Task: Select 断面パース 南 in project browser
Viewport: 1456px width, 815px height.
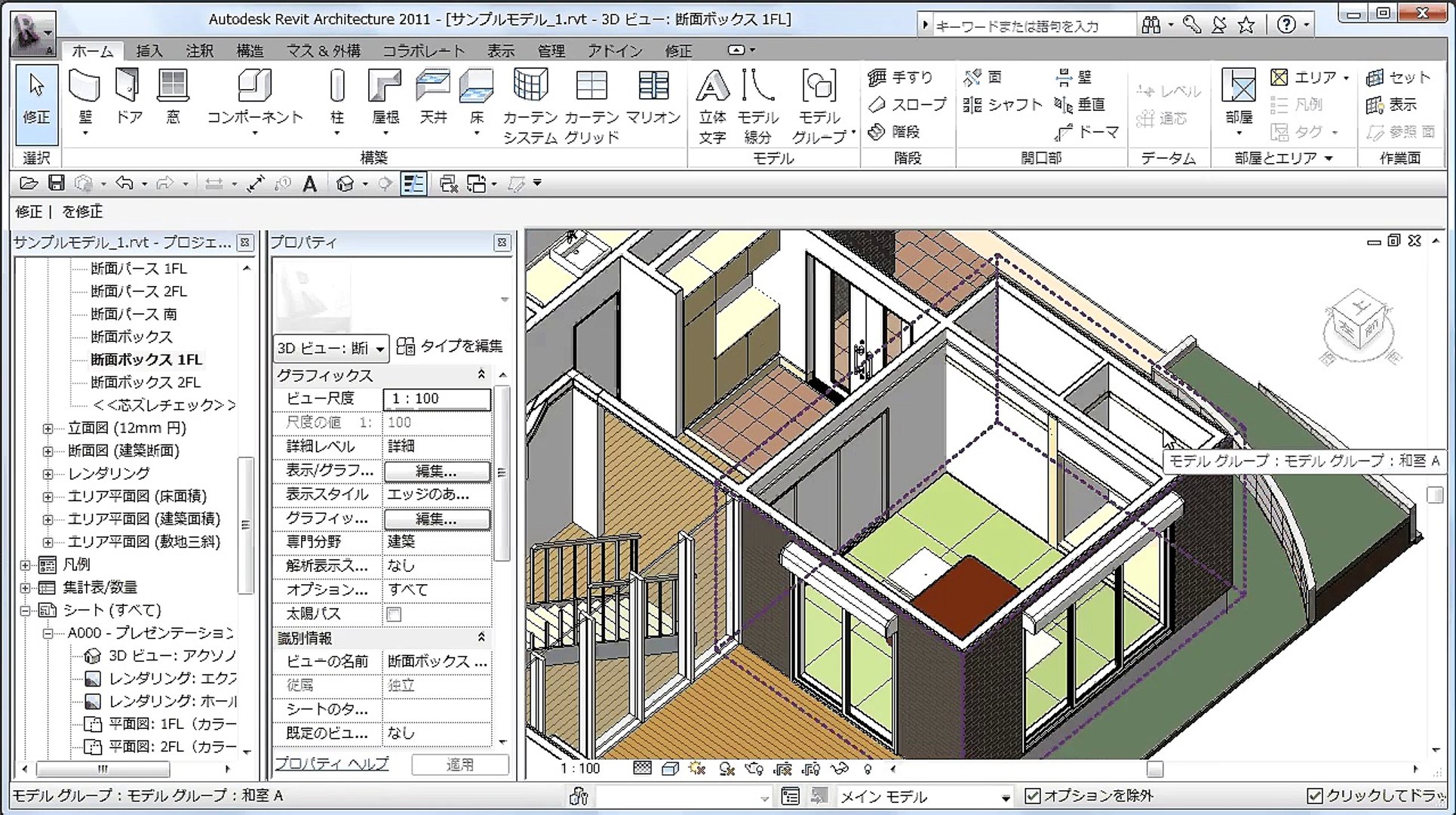Action: [134, 314]
